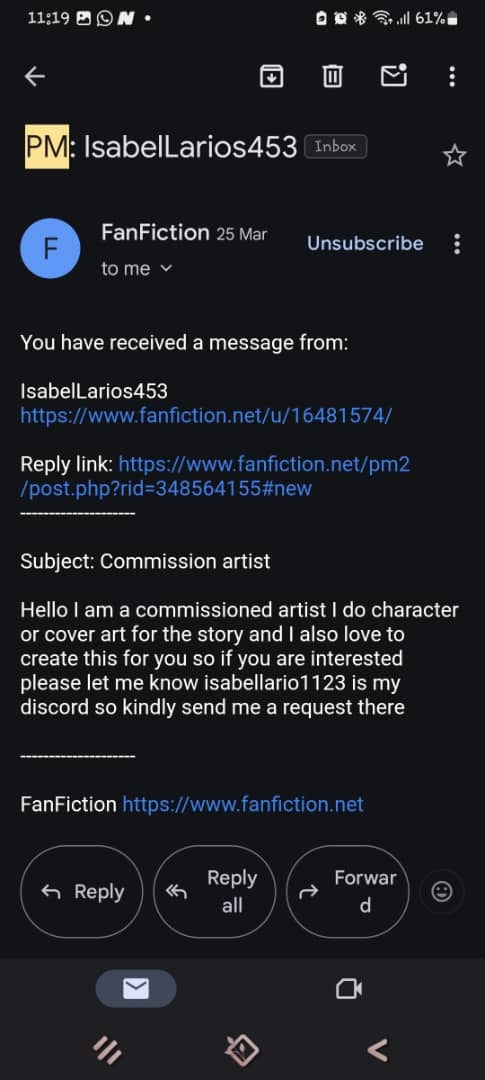
Task: Open message options beside Unsubscribe
Action: (457, 244)
